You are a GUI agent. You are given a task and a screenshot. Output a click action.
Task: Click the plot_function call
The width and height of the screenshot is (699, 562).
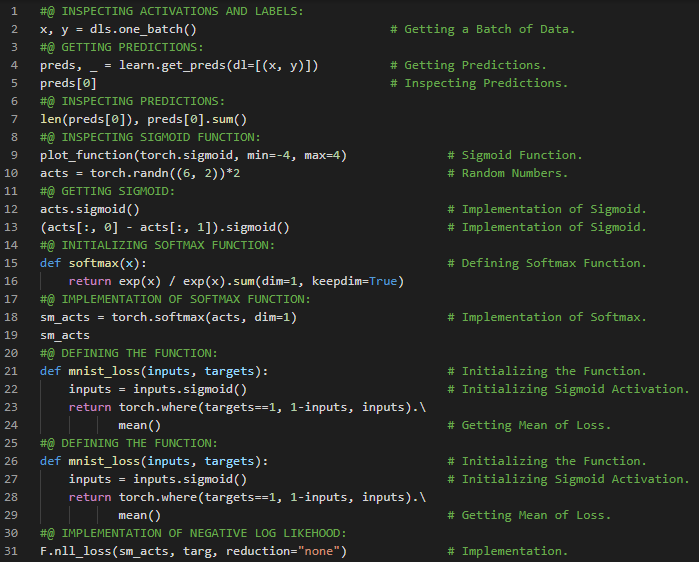[x=86, y=155]
